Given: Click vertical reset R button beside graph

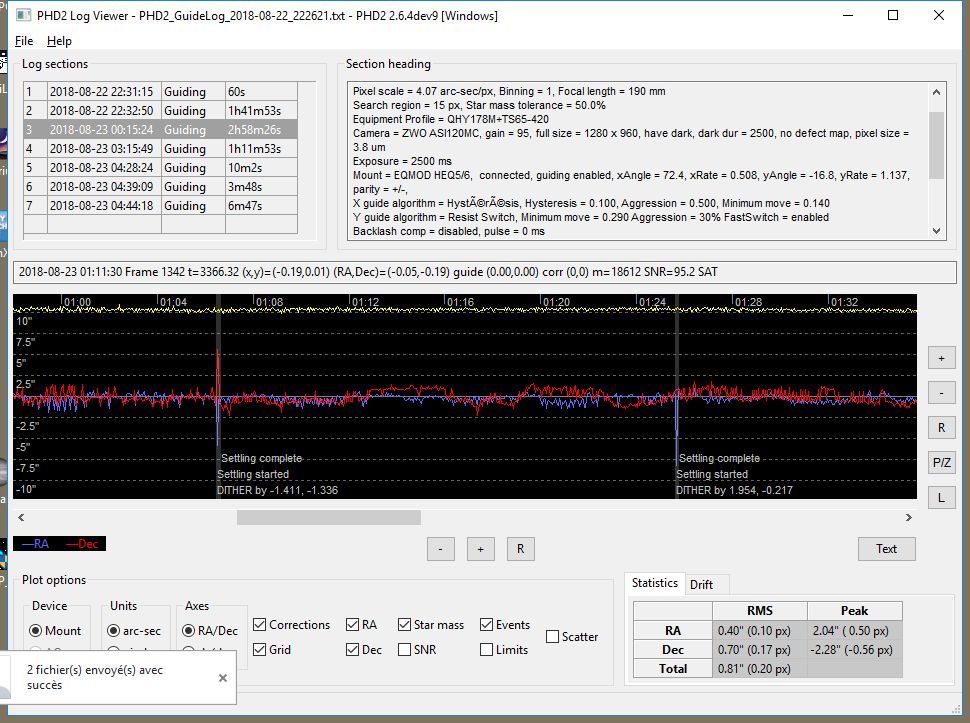Looking at the screenshot, I should pyautogui.click(x=942, y=427).
